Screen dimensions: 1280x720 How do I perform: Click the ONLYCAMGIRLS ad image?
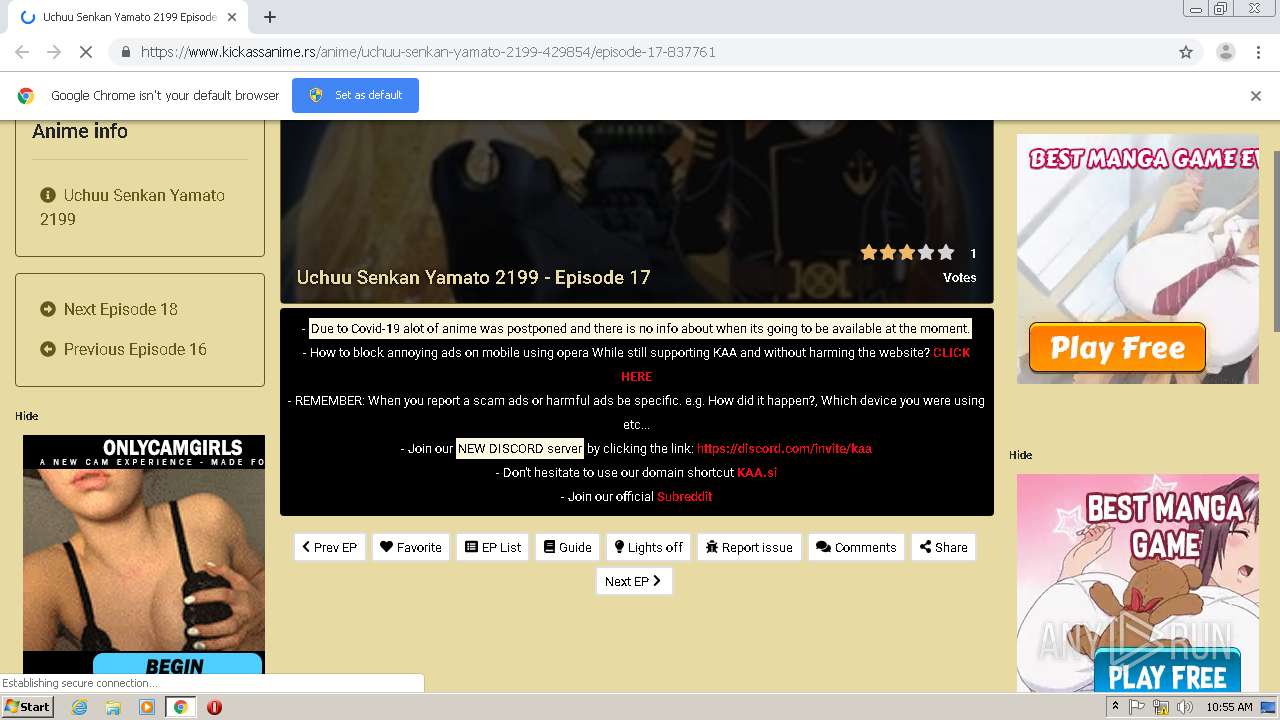tap(144, 554)
